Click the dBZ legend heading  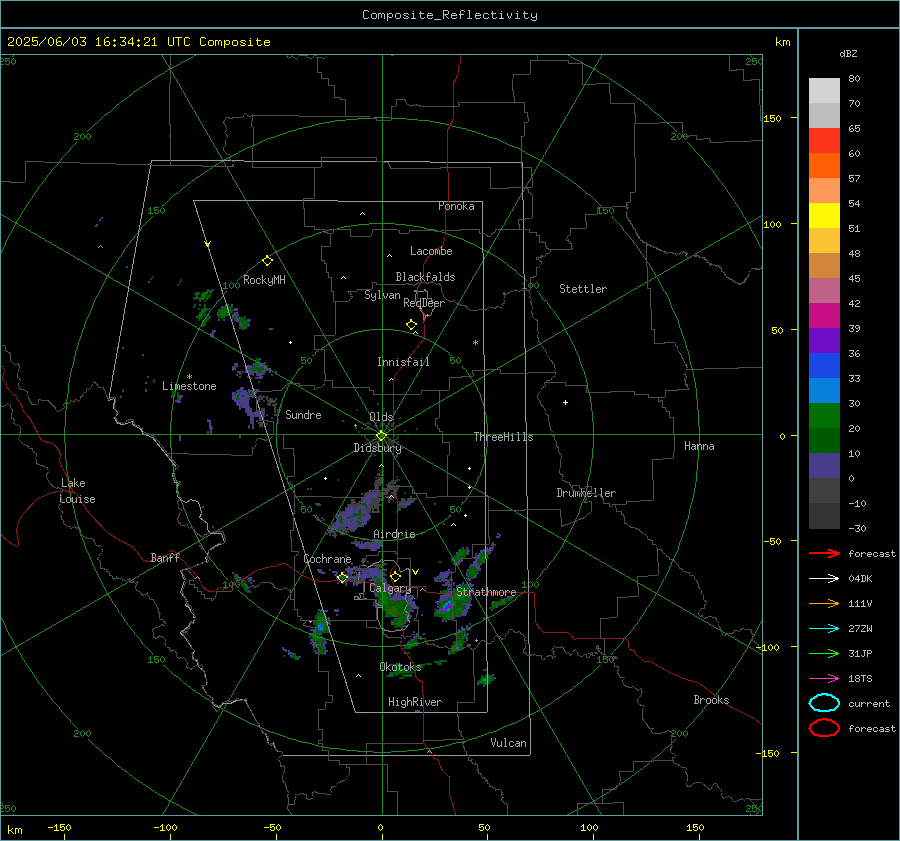pyautogui.click(x=848, y=53)
